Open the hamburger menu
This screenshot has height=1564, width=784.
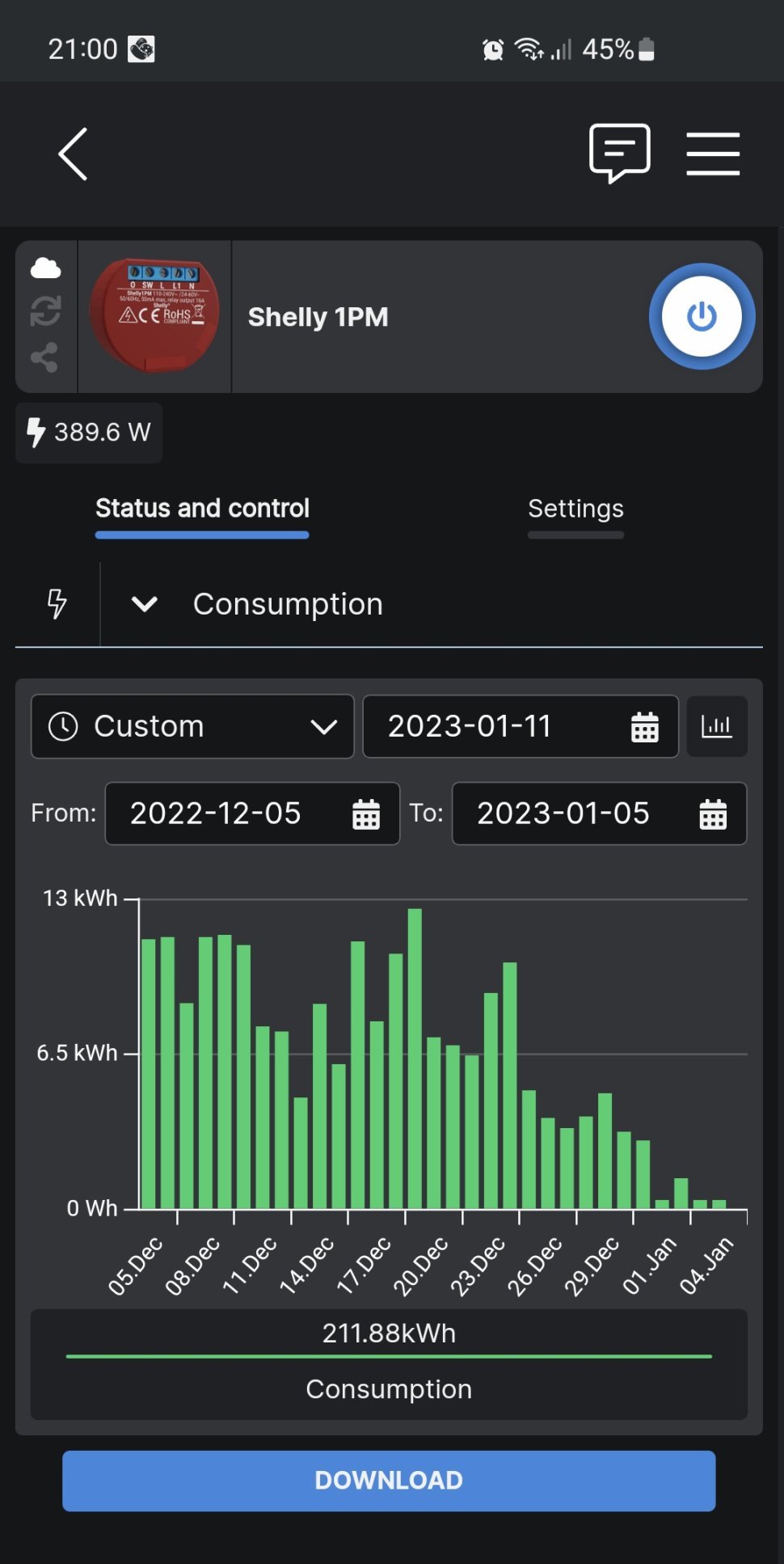712,154
